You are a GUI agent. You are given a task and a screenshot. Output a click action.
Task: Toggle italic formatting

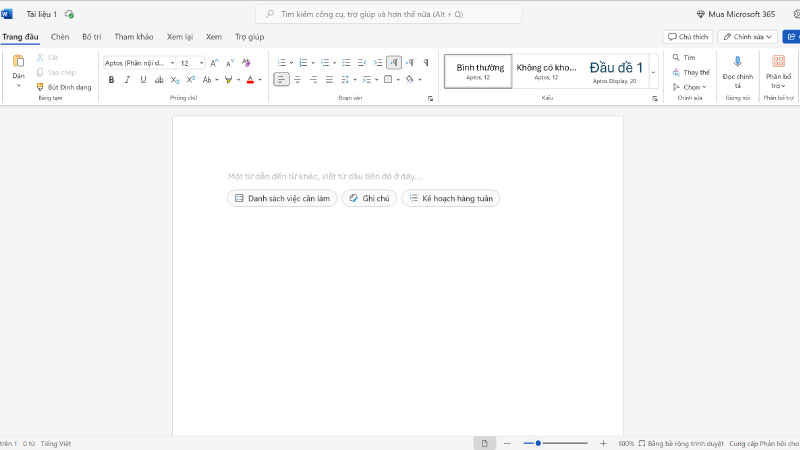click(127, 80)
